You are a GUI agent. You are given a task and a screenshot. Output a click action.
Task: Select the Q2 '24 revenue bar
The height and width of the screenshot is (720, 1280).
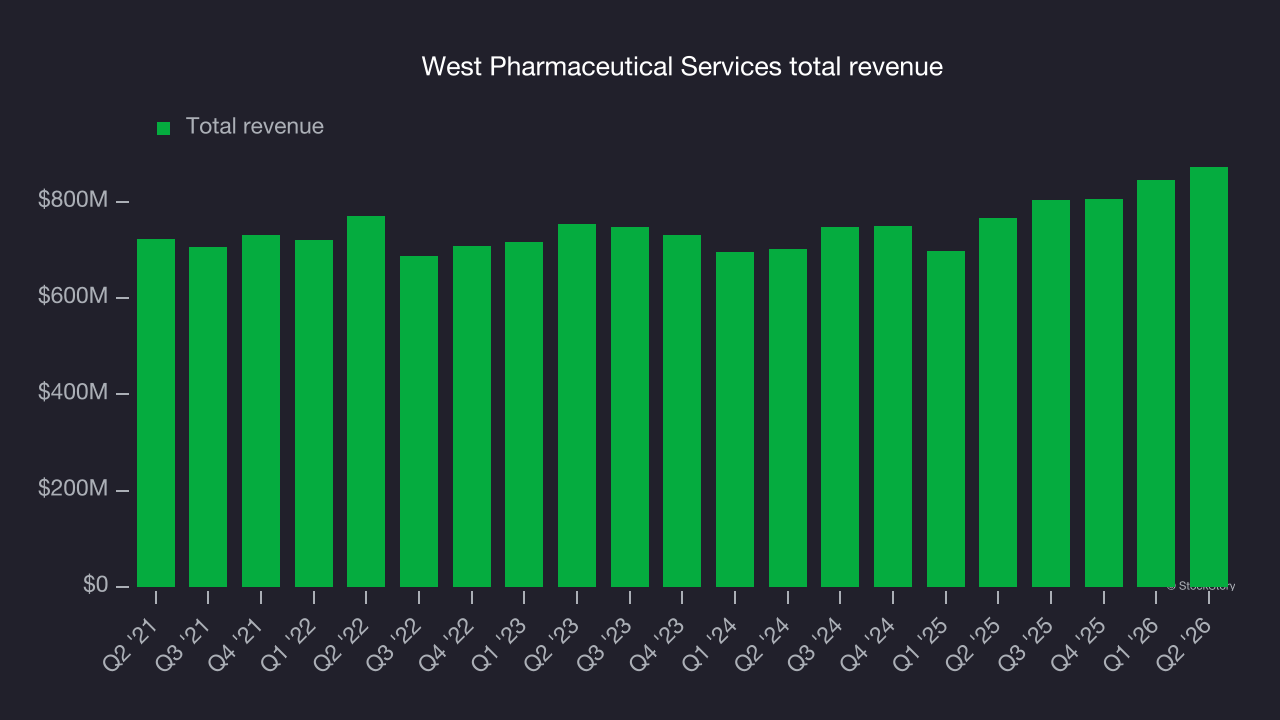(x=788, y=418)
